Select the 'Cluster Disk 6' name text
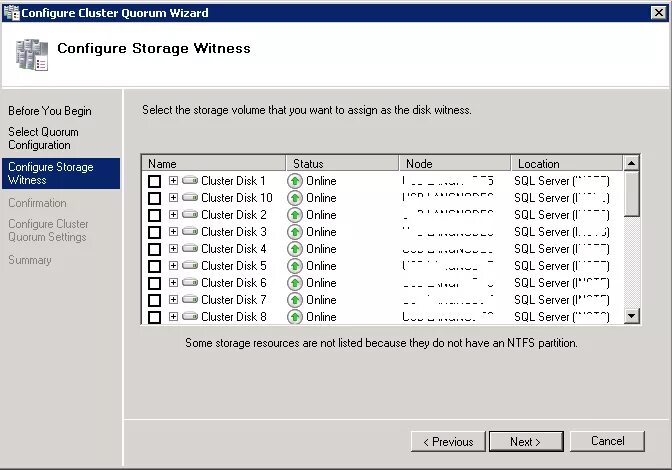Viewport: 672px width, 470px height. point(234,283)
